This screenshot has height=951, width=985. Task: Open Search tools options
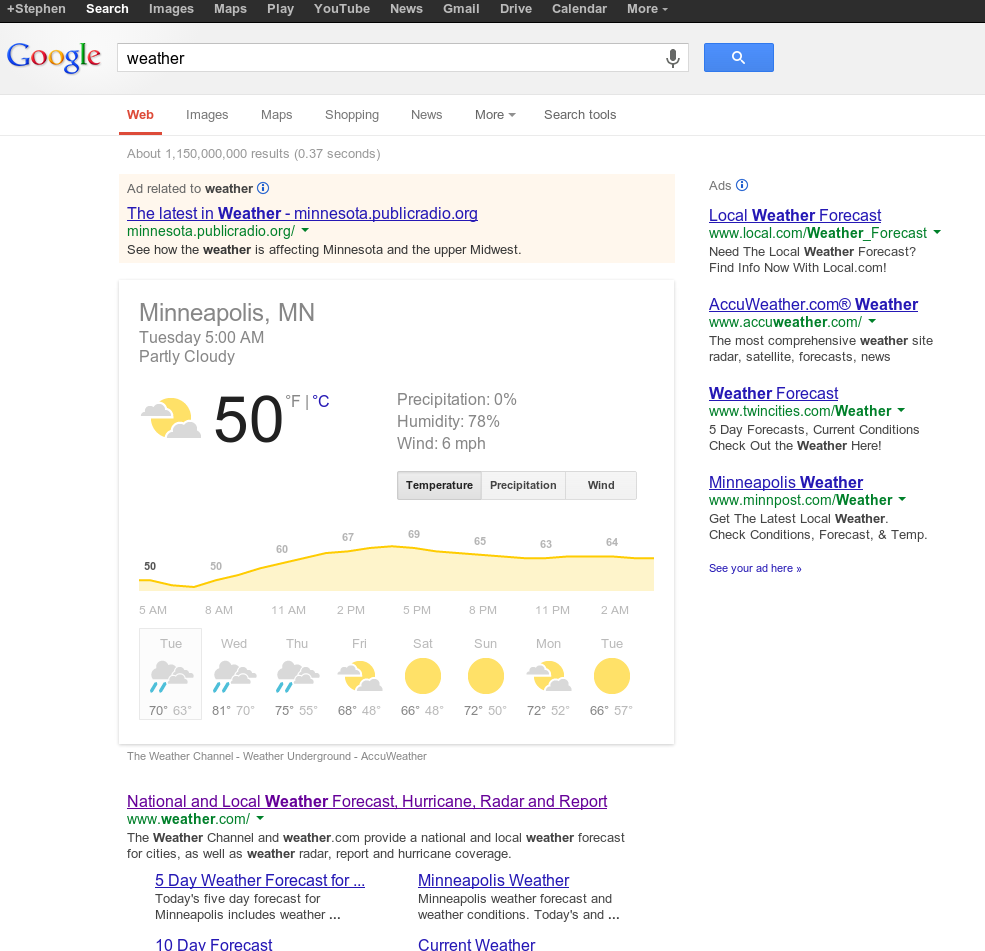click(x=580, y=115)
